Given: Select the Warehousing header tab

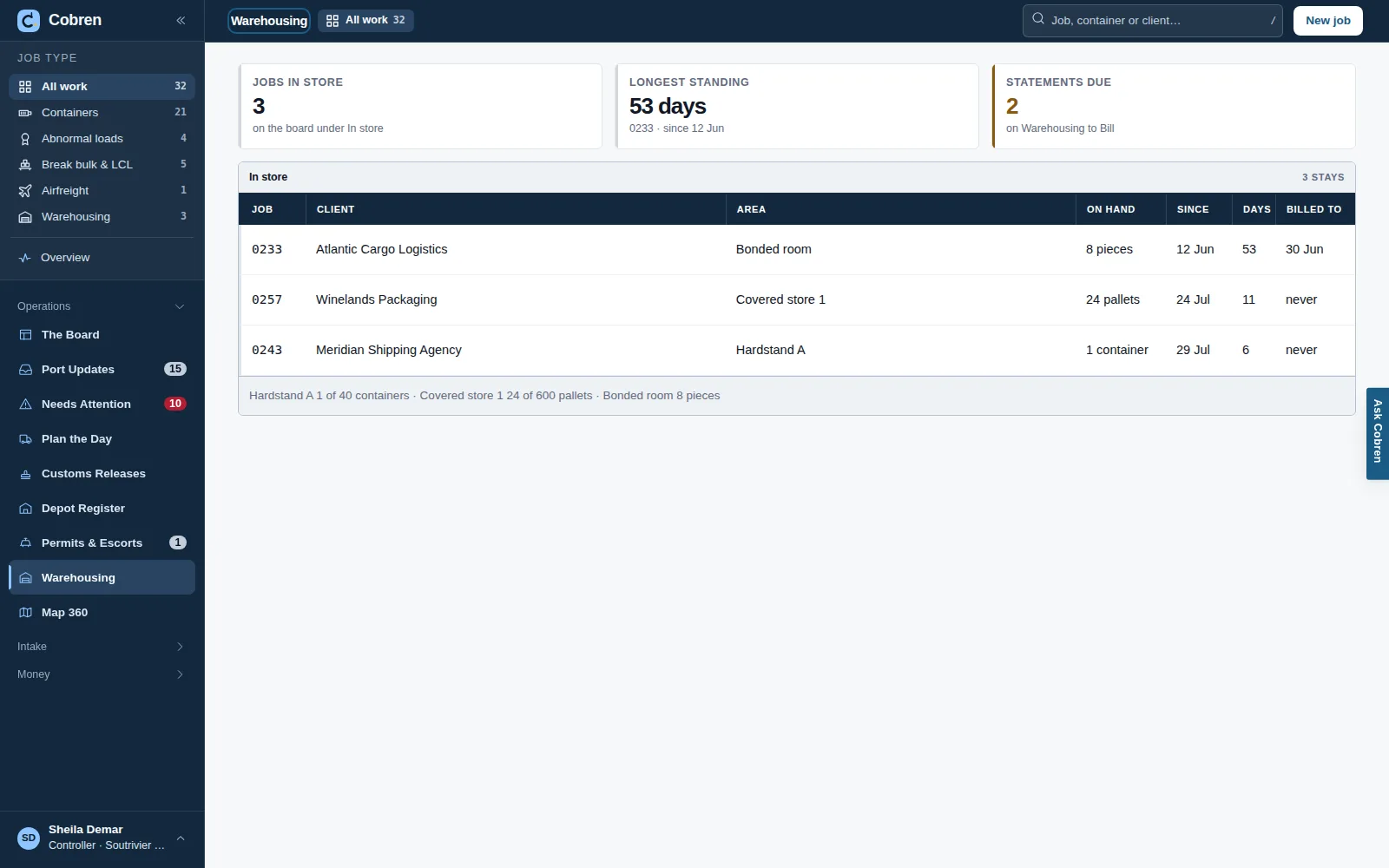Looking at the screenshot, I should click(269, 21).
